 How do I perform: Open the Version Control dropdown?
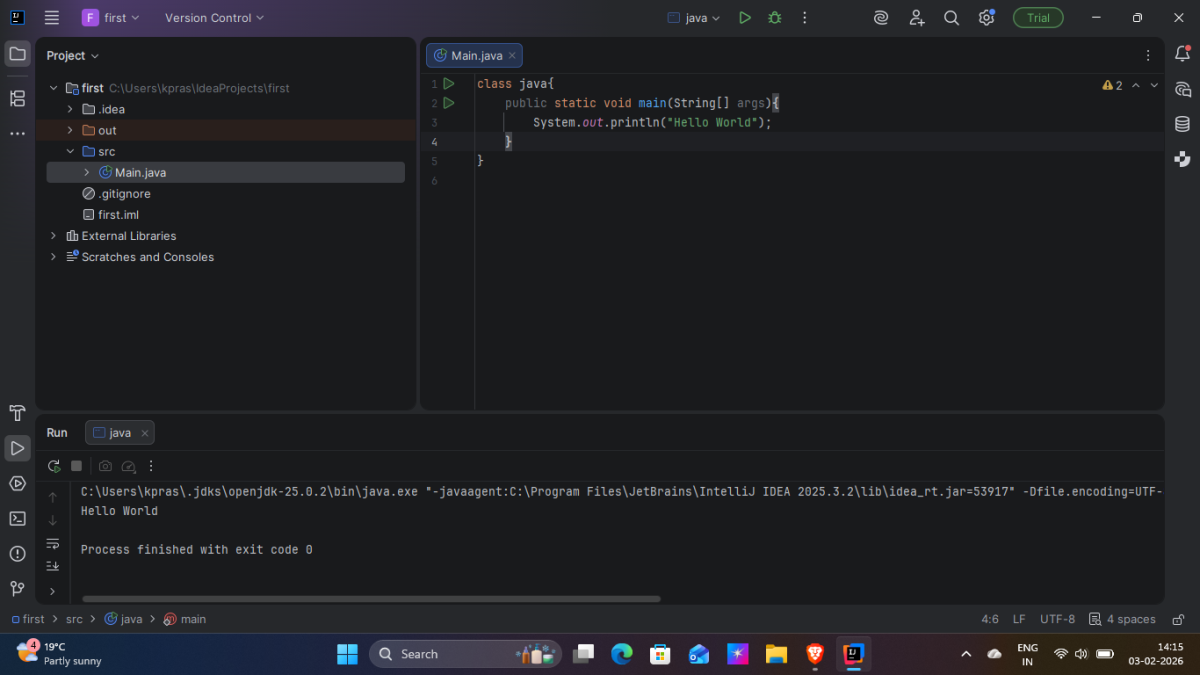[214, 18]
